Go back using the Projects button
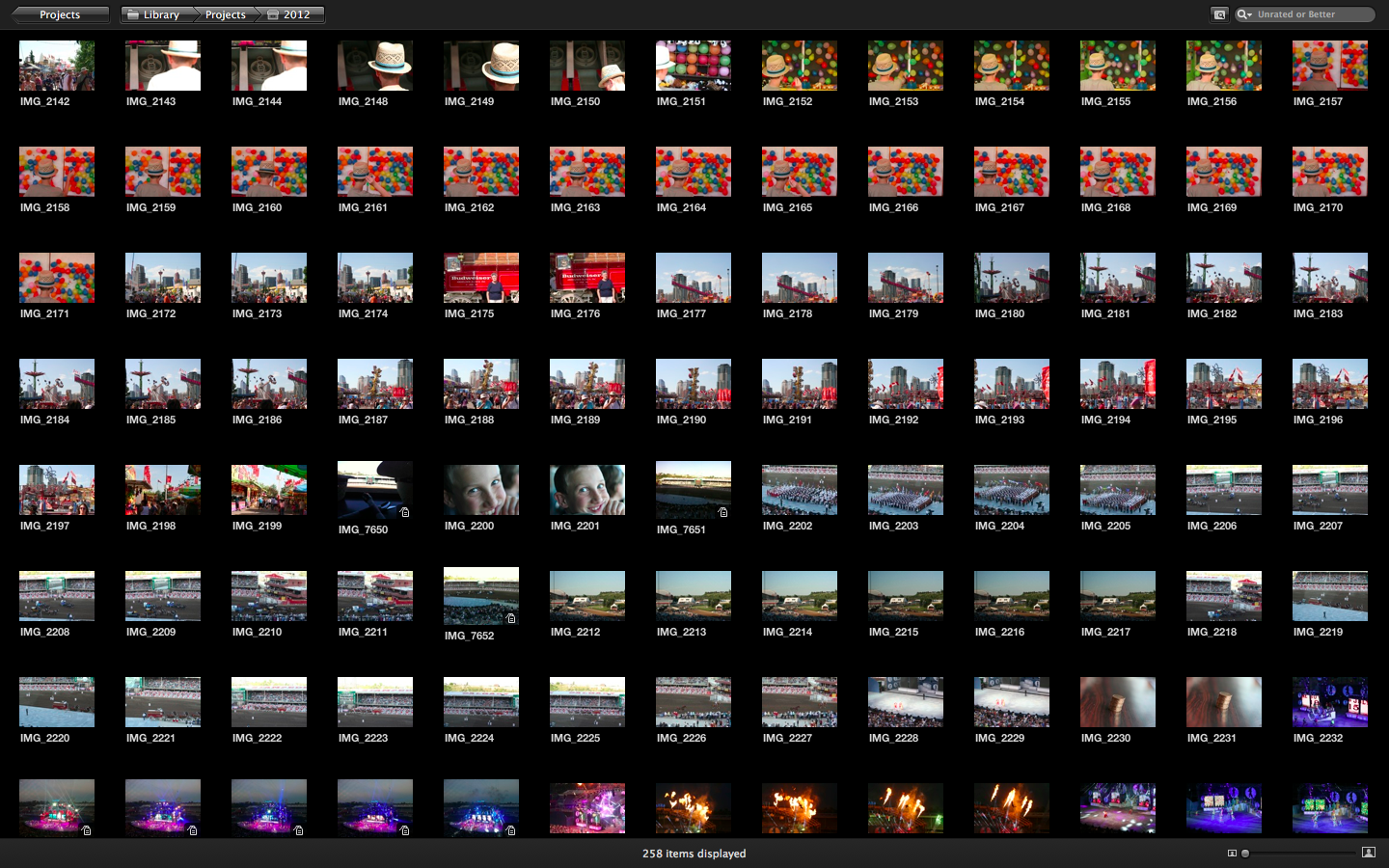Screen dimensions: 1389x868 pos(58,14)
